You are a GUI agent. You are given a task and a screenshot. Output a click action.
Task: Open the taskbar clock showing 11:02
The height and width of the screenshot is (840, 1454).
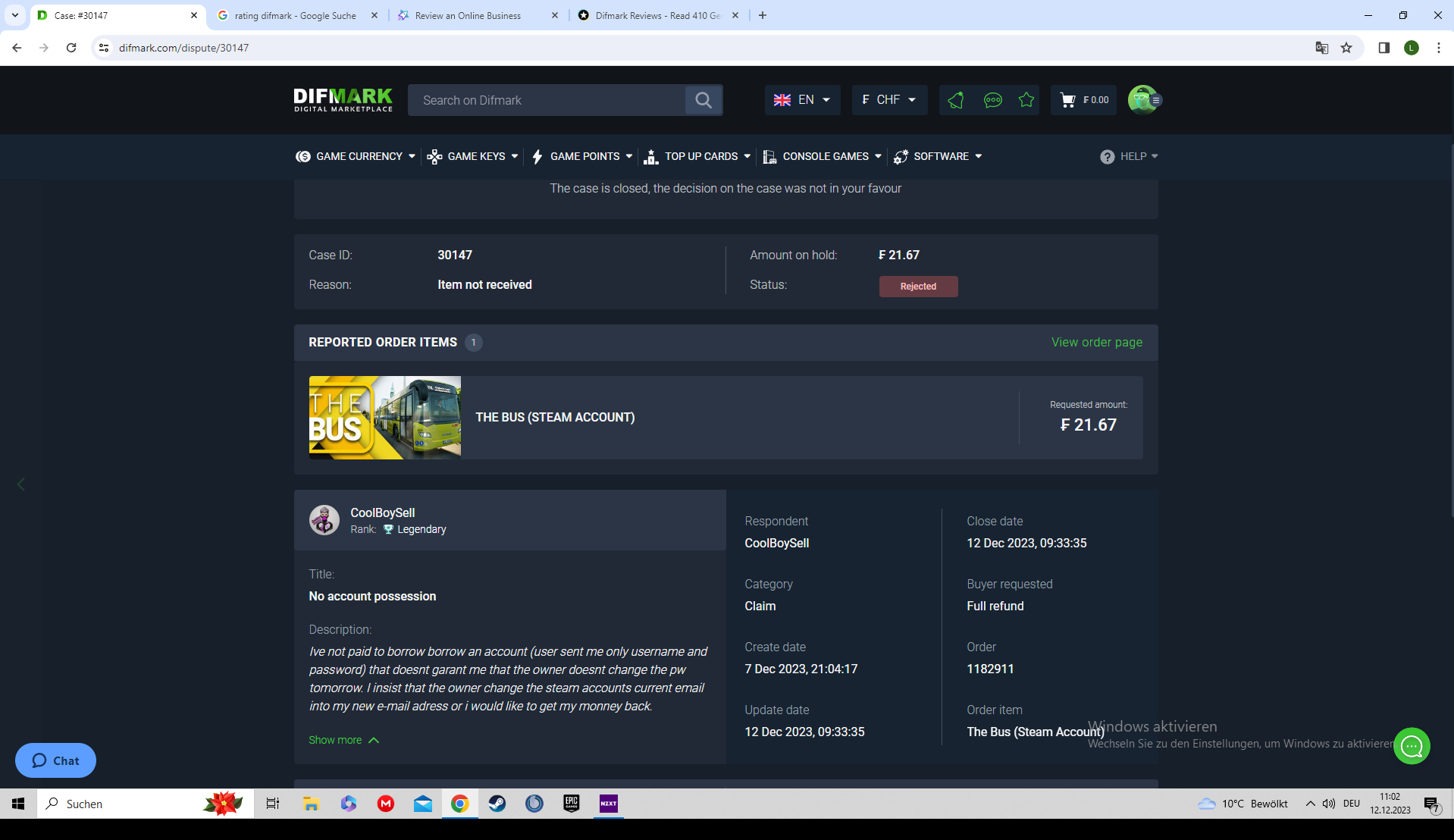pyautogui.click(x=1390, y=804)
